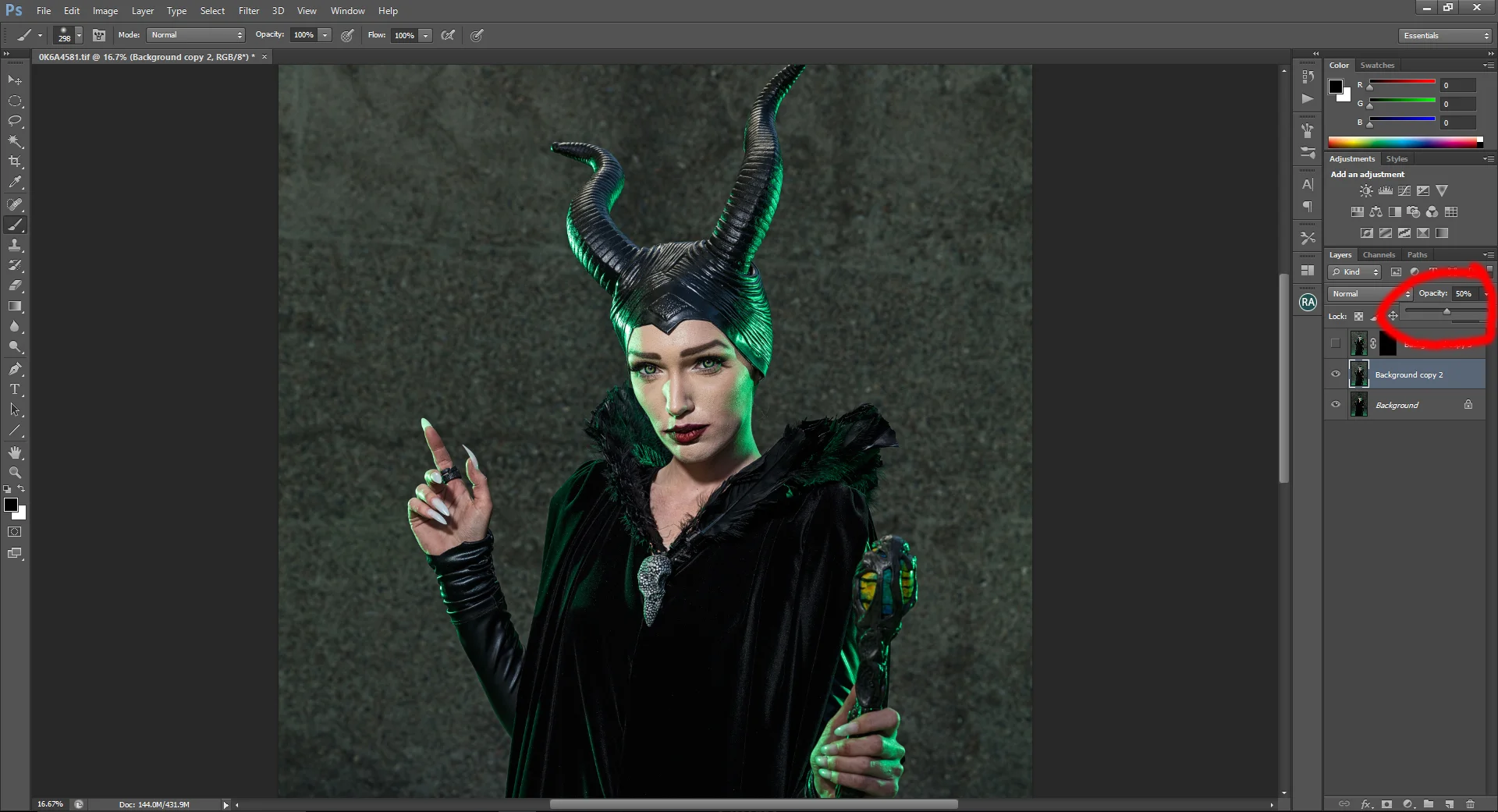
Task: Click the zoom percentage field 16.67%
Action: [x=50, y=804]
